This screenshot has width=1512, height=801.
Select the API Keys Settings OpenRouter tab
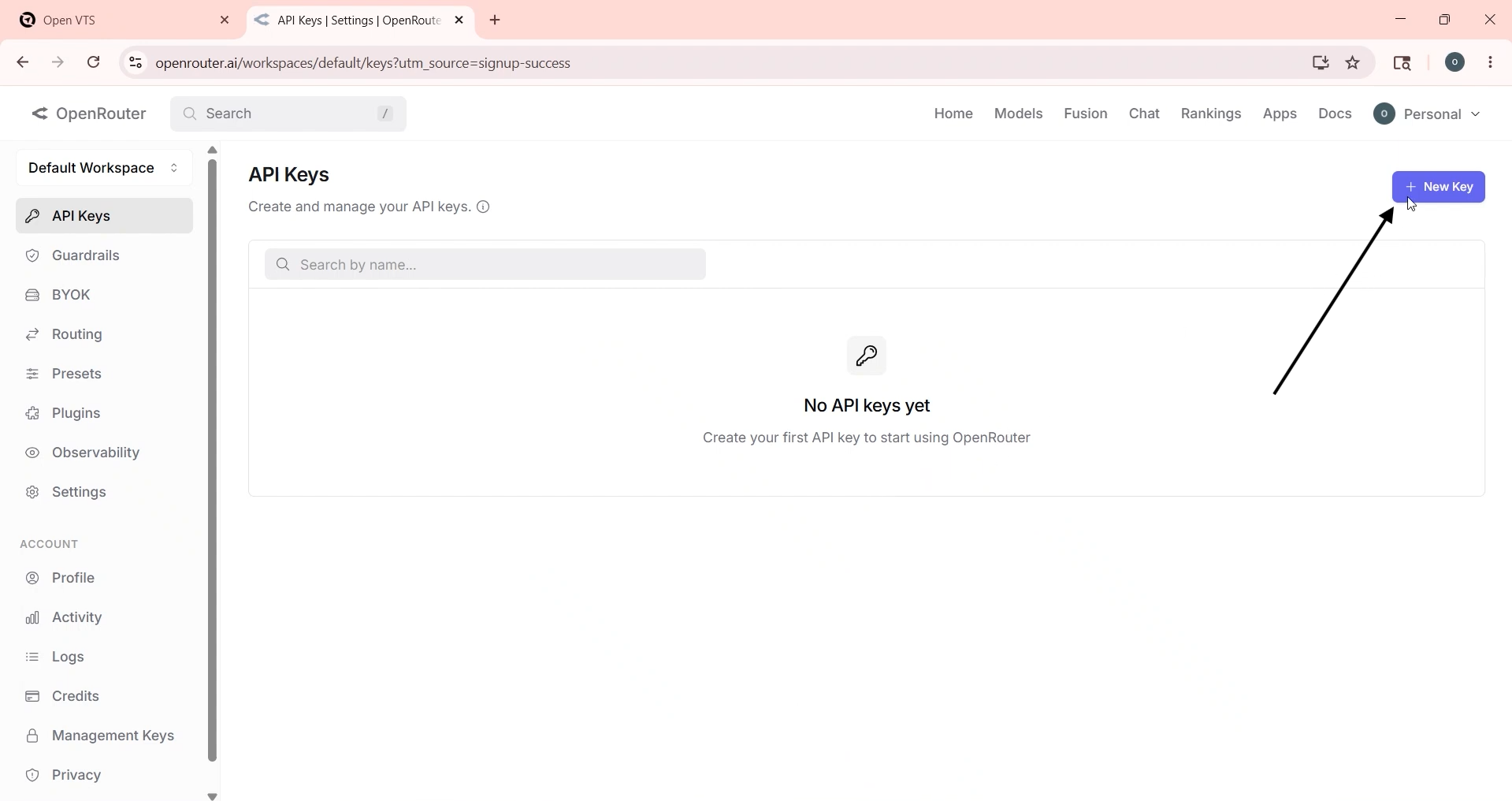(361, 20)
